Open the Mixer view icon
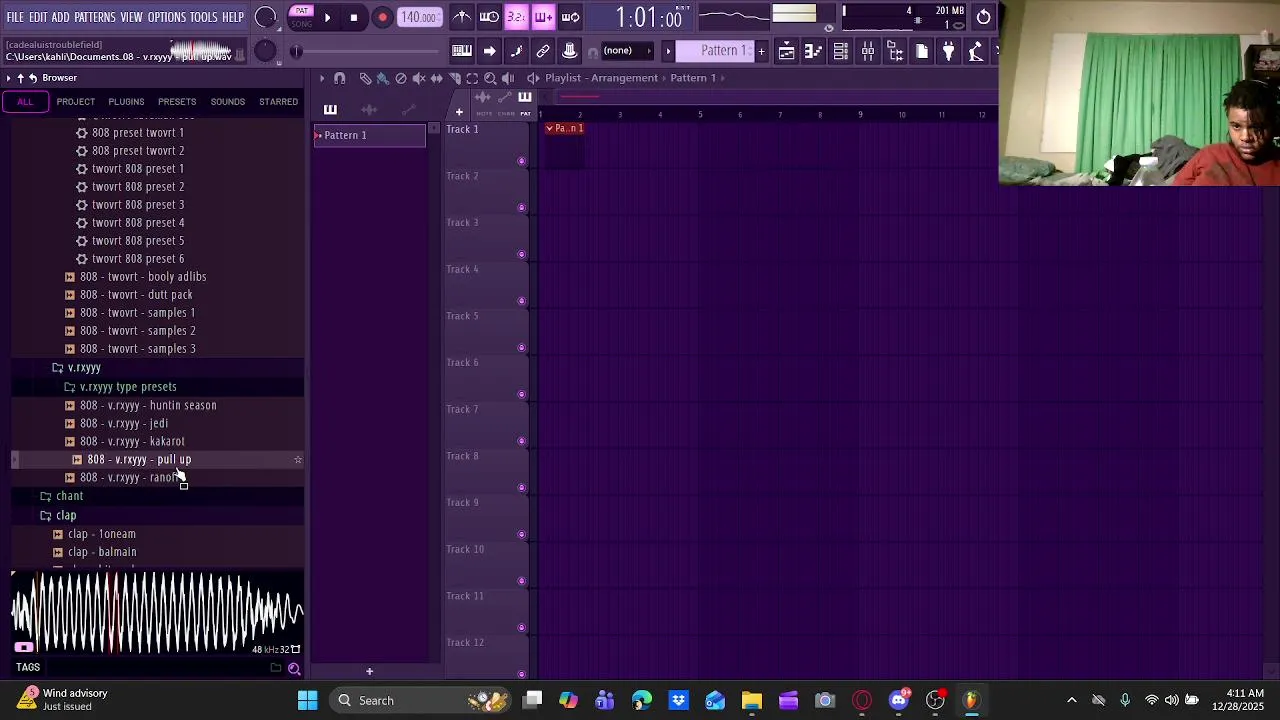 [x=868, y=51]
